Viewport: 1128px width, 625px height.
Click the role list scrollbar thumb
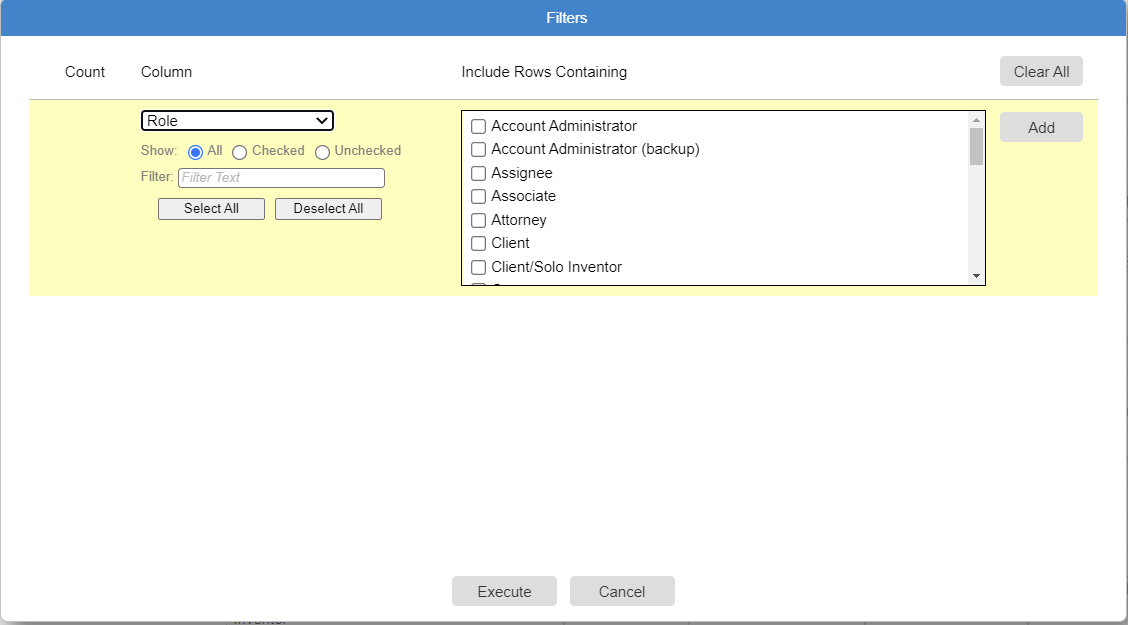tap(976, 147)
